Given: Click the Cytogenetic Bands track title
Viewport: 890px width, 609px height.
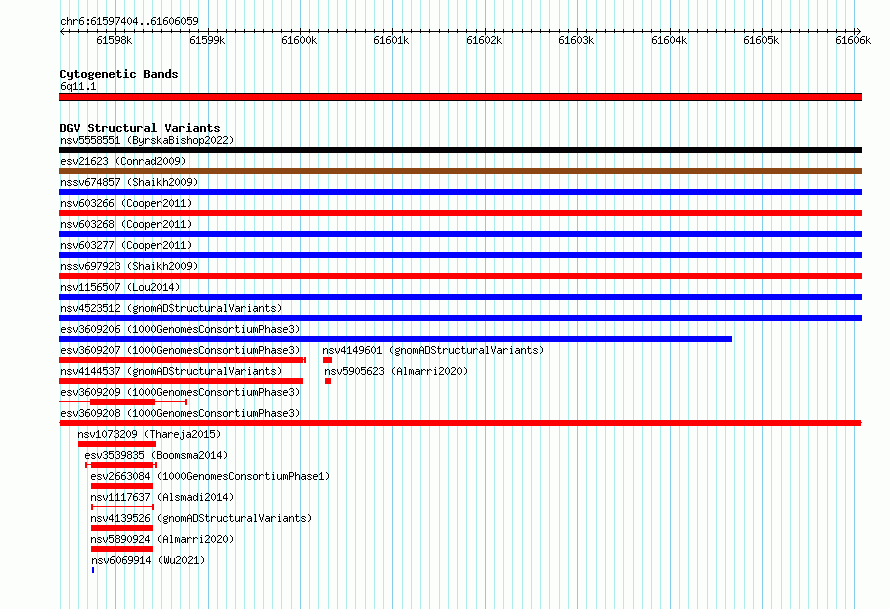Looking at the screenshot, I should click(119, 74).
